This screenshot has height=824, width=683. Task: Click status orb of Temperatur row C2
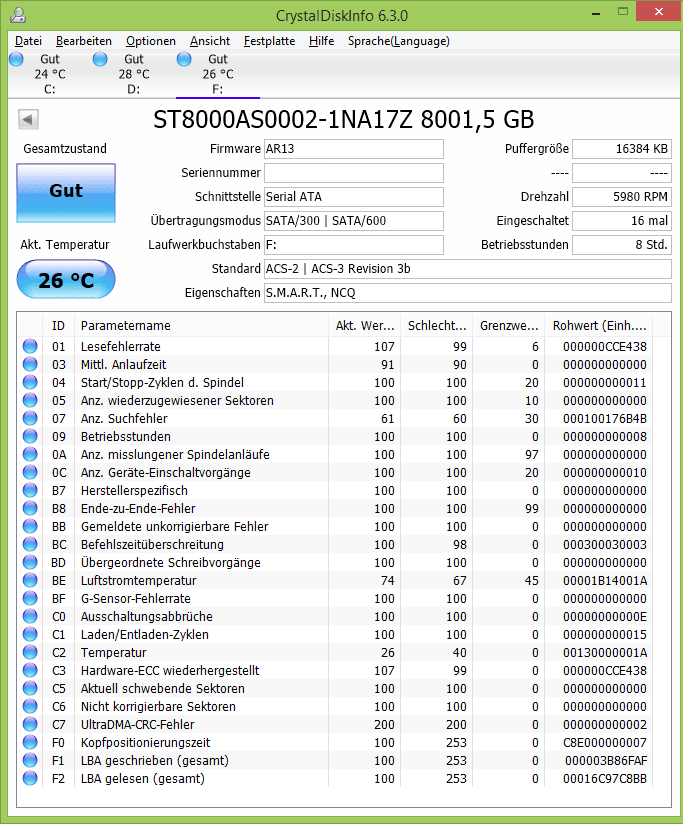[30, 652]
